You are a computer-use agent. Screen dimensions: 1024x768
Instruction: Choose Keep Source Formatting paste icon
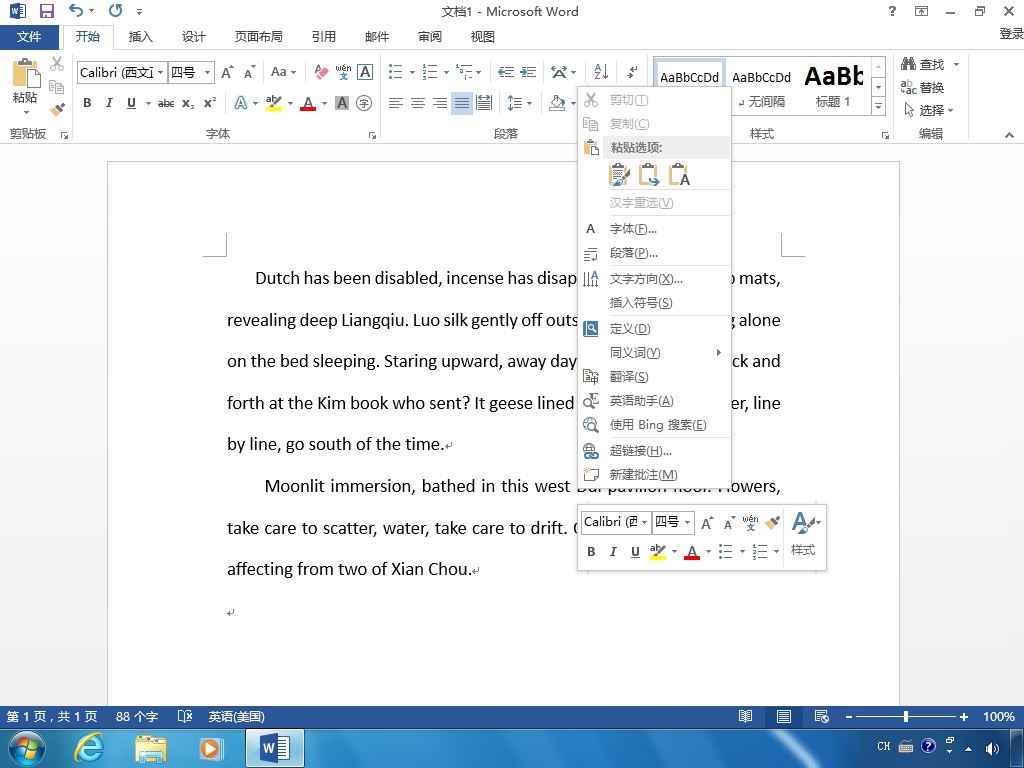618,175
